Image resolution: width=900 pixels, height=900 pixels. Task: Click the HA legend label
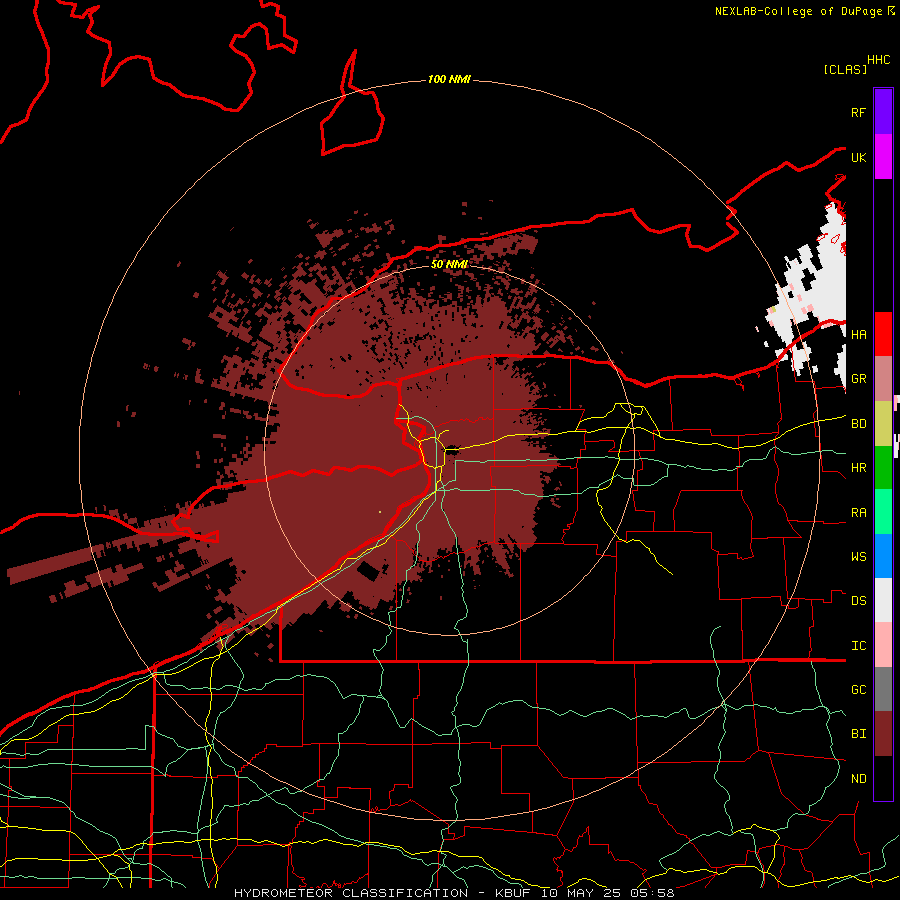(x=858, y=335)
